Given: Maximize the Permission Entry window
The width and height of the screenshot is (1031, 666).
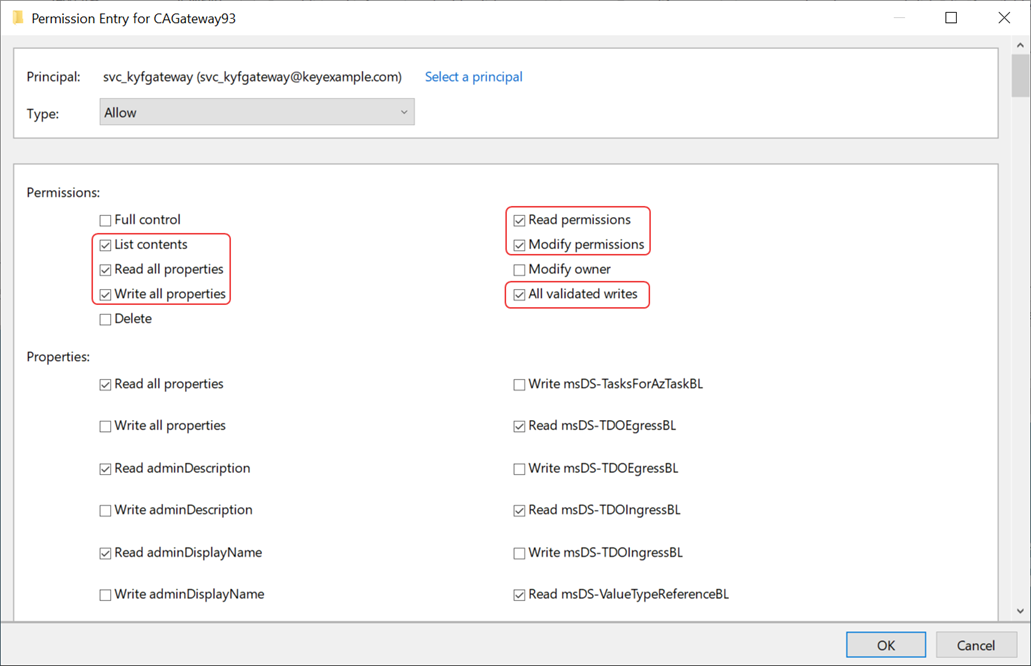Looking at the screenshot, I should coord(951,18).
